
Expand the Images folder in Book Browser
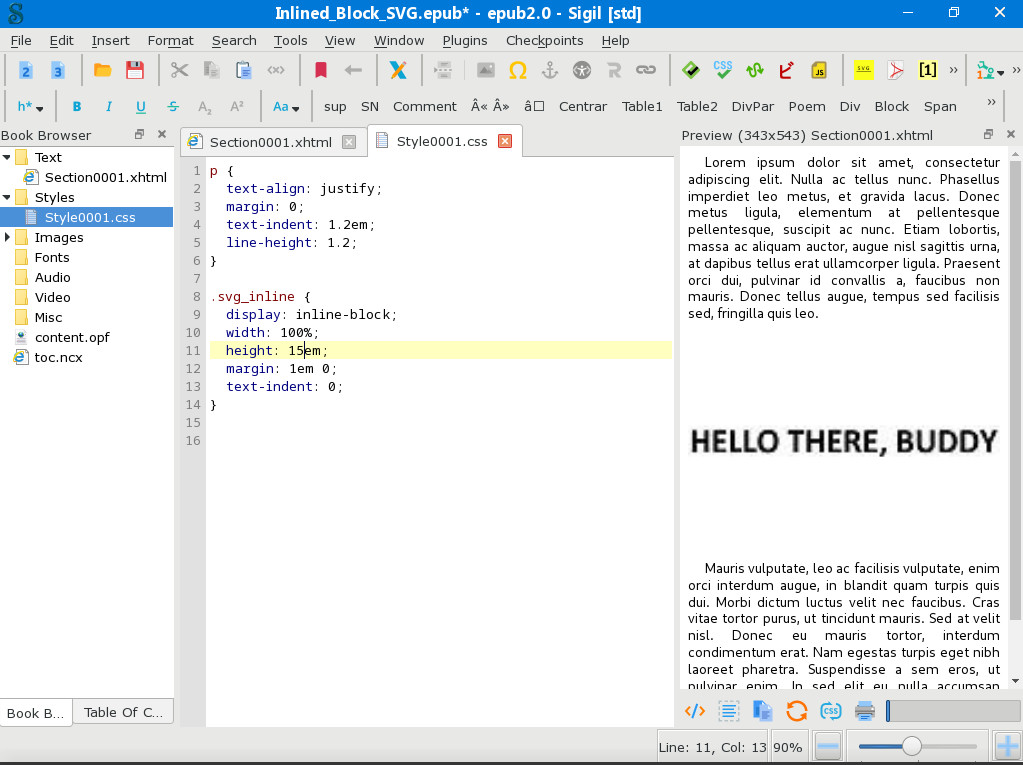9,237
